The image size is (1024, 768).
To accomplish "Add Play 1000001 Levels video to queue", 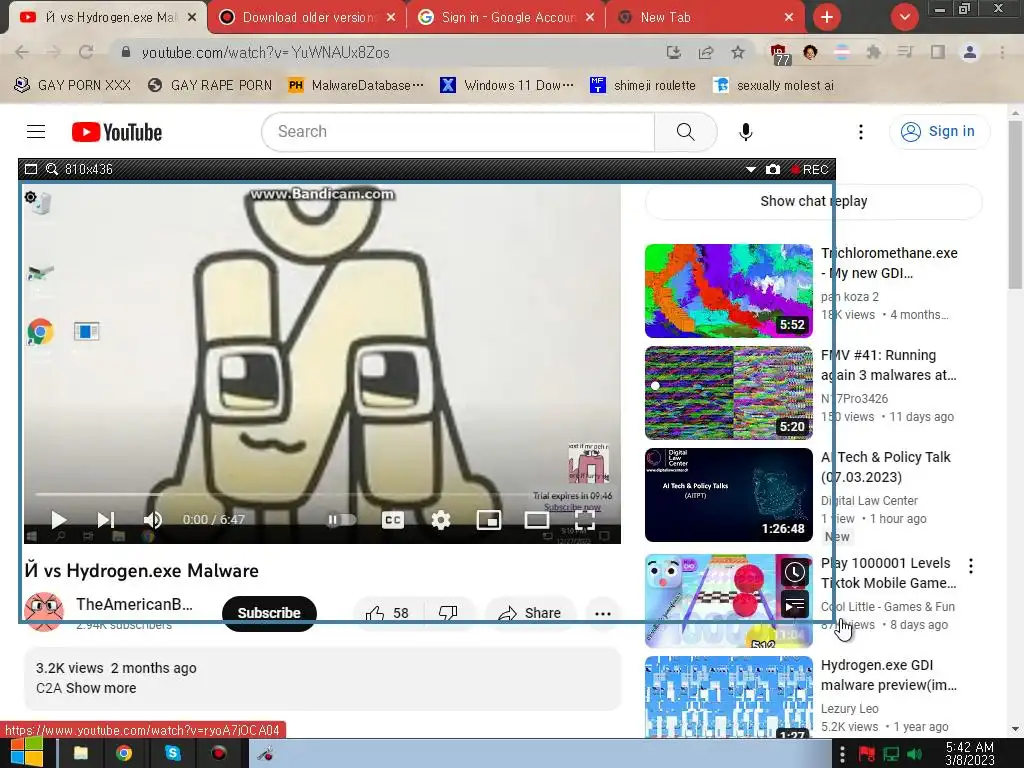I will point(794,605).
